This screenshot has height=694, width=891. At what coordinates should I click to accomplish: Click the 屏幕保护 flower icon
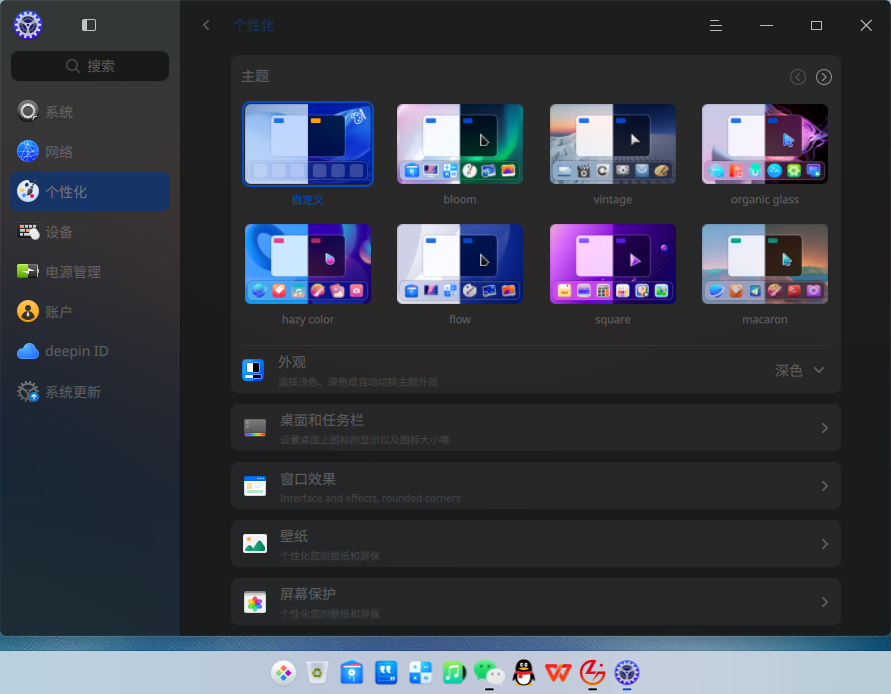coord(255,602)
